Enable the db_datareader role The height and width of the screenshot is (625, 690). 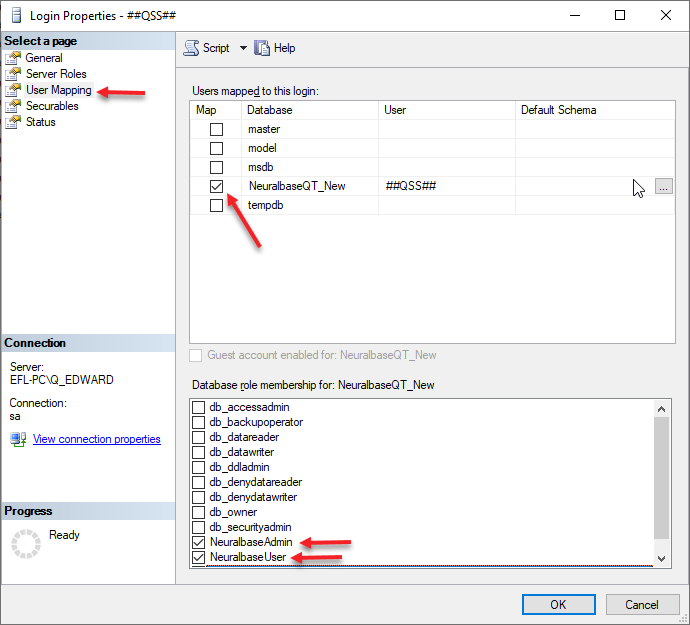[x=198, y=437]
